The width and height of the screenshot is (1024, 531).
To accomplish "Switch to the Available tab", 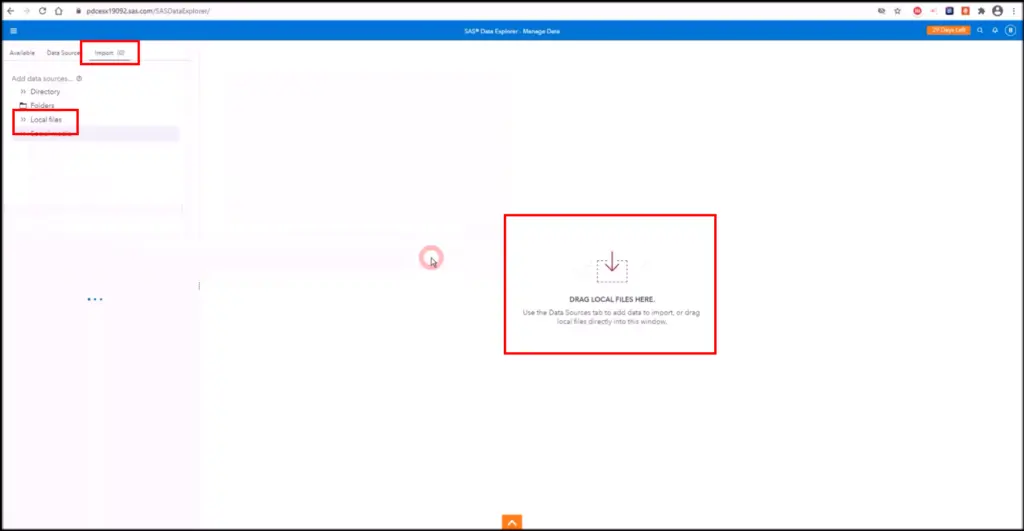I will point(22,52).
